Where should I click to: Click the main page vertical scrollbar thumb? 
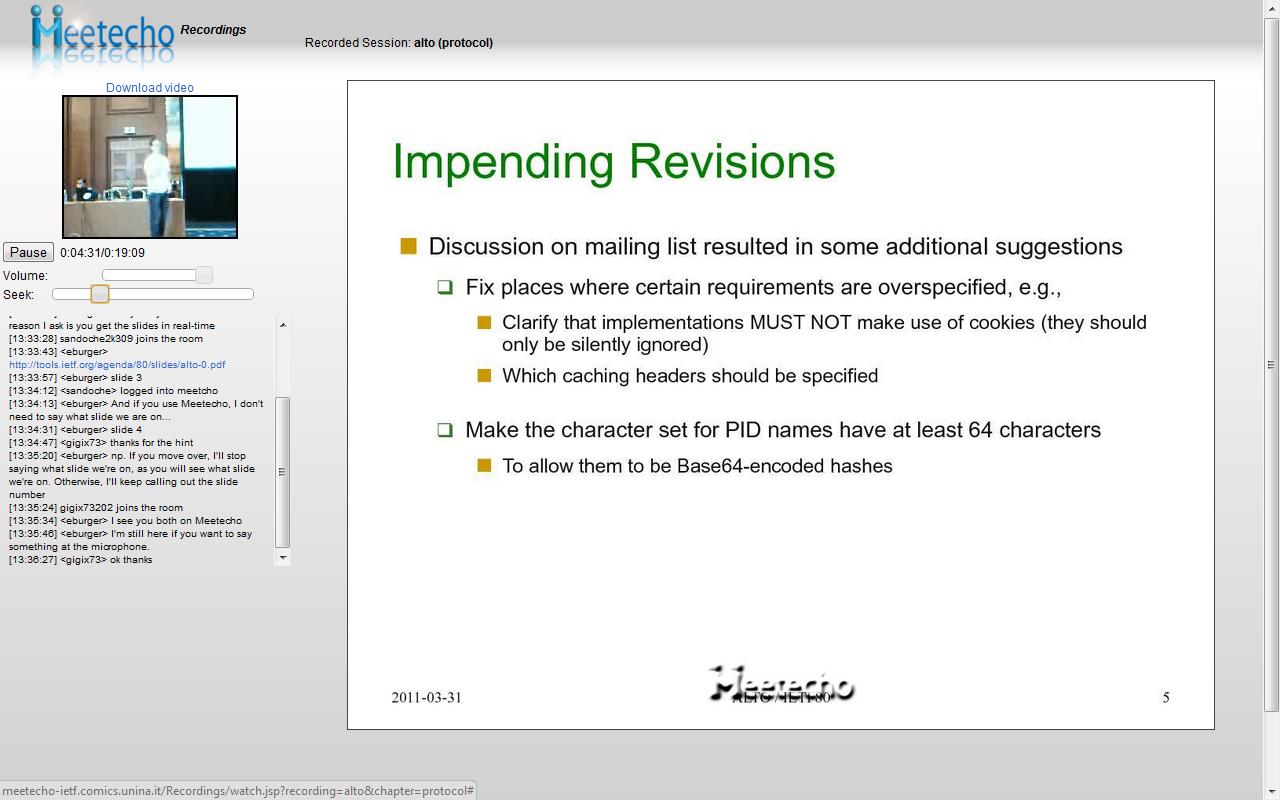click(1272, 364)
